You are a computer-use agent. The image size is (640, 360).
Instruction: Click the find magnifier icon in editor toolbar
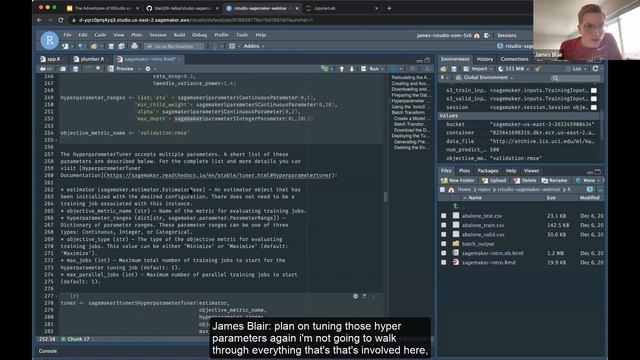tap(98, 69)
